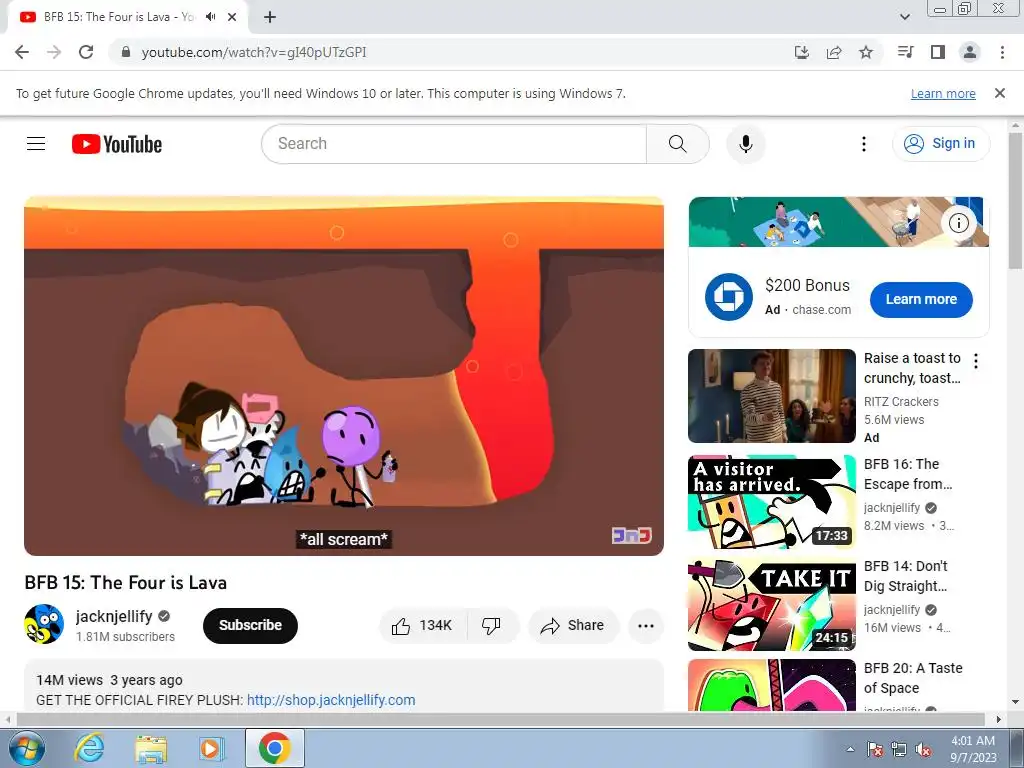Open the shop.jacknjellify.com link
The height and width of the screenshot is (768, 1024).
(331, 700)
